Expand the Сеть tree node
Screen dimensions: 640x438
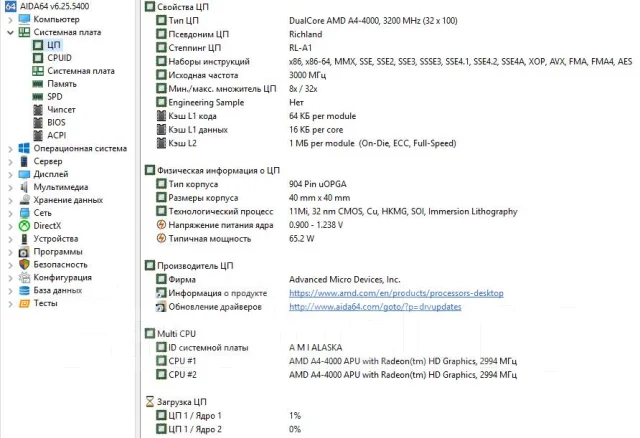pyautogui.click(x=10, y=213)
